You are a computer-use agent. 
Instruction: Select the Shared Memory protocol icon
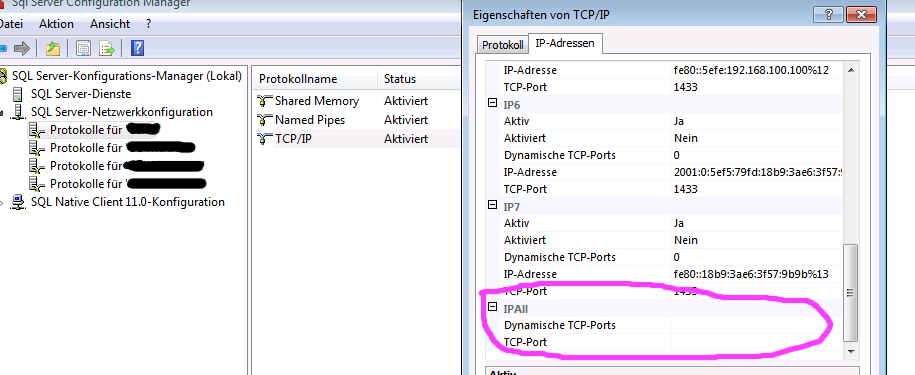point(265,101)
